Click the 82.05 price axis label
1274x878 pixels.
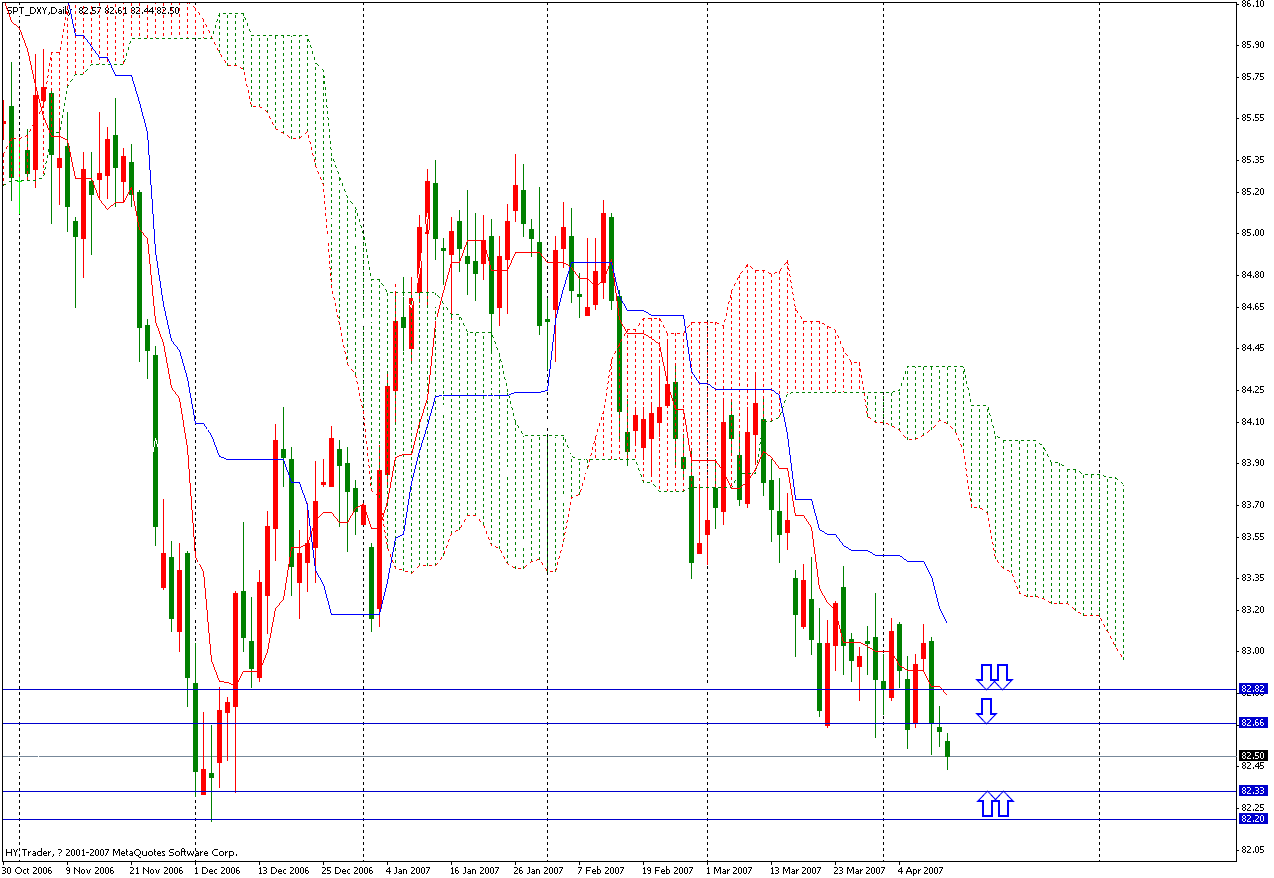tap(1252, 849)
